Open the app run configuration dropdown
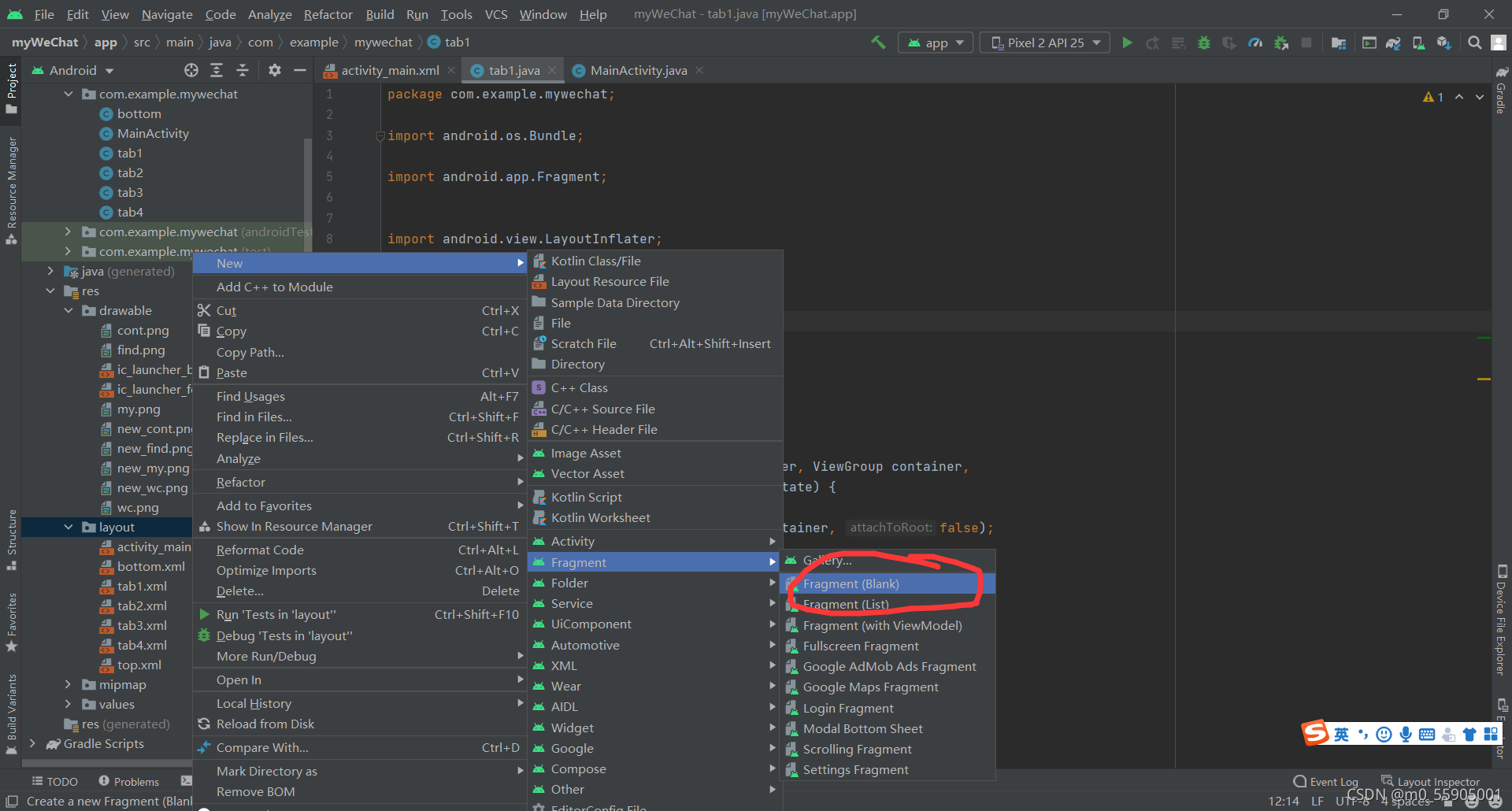 tap(936, 43)
